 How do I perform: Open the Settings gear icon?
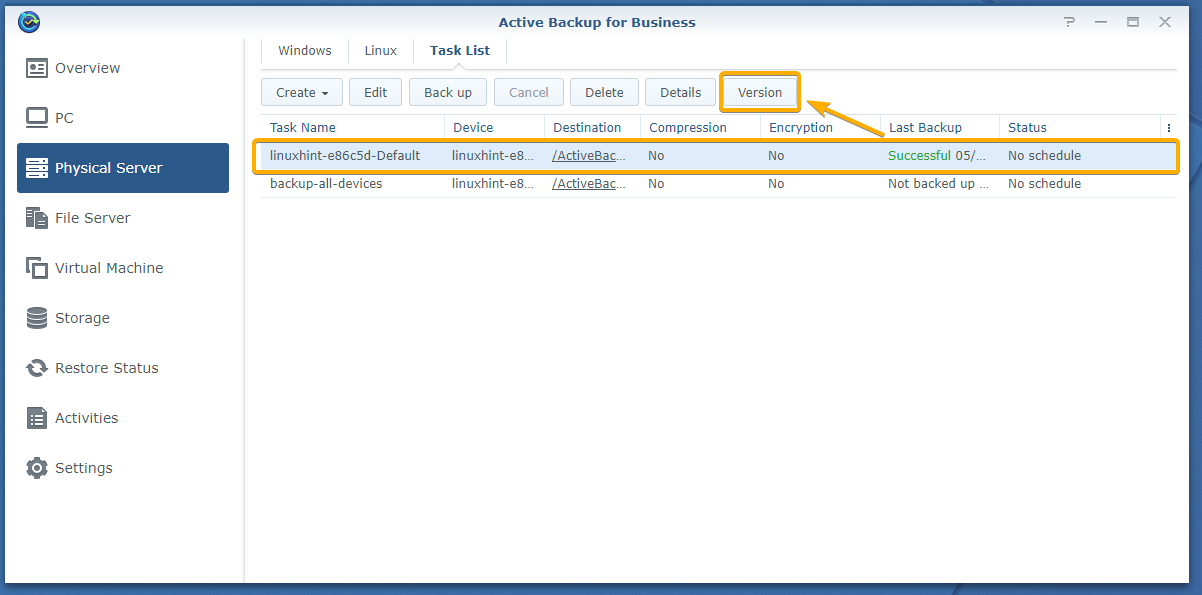37,468
